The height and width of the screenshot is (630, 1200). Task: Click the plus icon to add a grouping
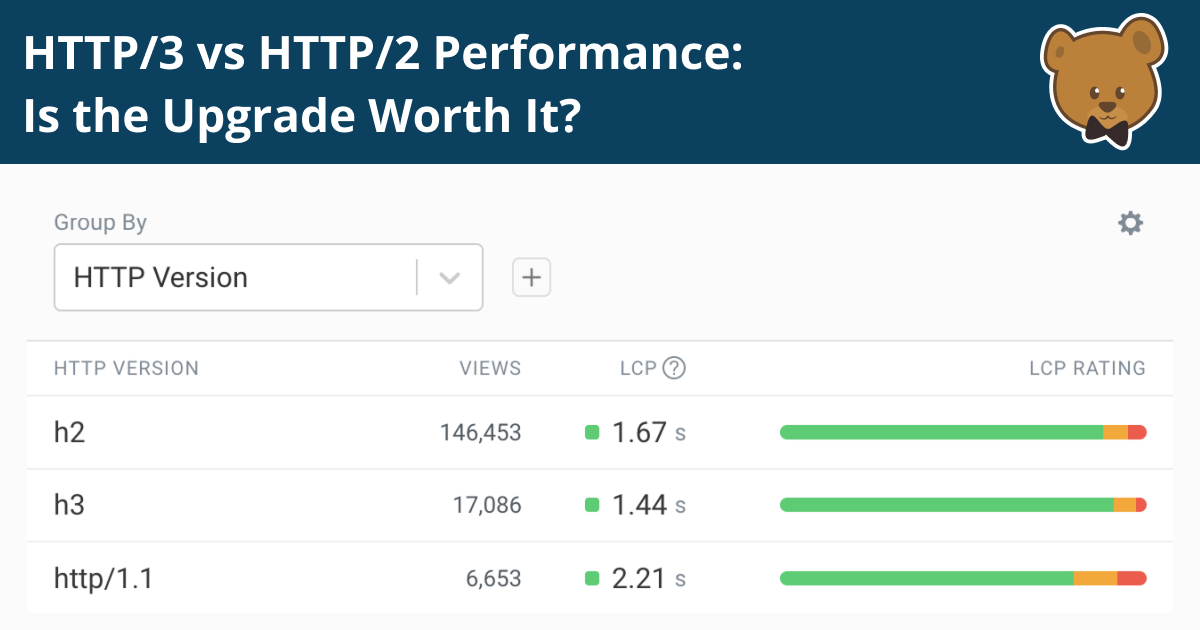[x=531, y=277]
